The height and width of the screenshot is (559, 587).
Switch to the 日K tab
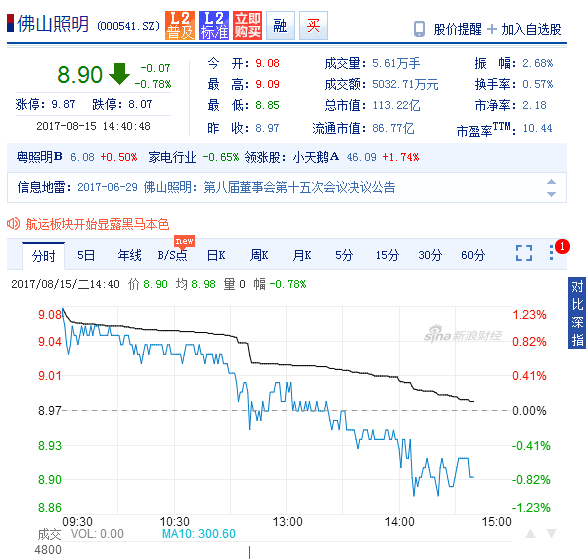[216, 255]
